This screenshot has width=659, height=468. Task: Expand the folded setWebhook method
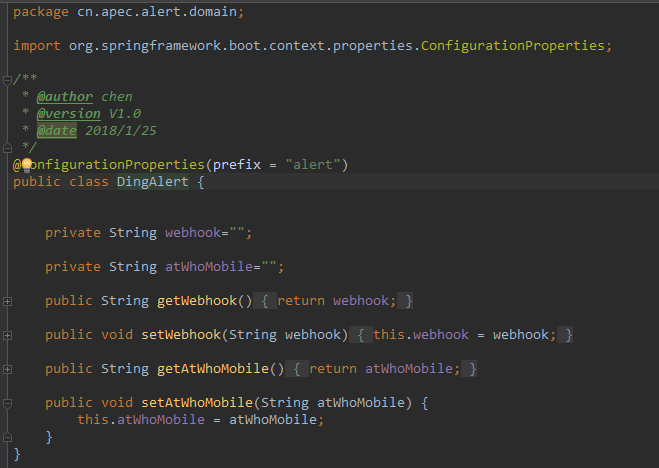7,335
